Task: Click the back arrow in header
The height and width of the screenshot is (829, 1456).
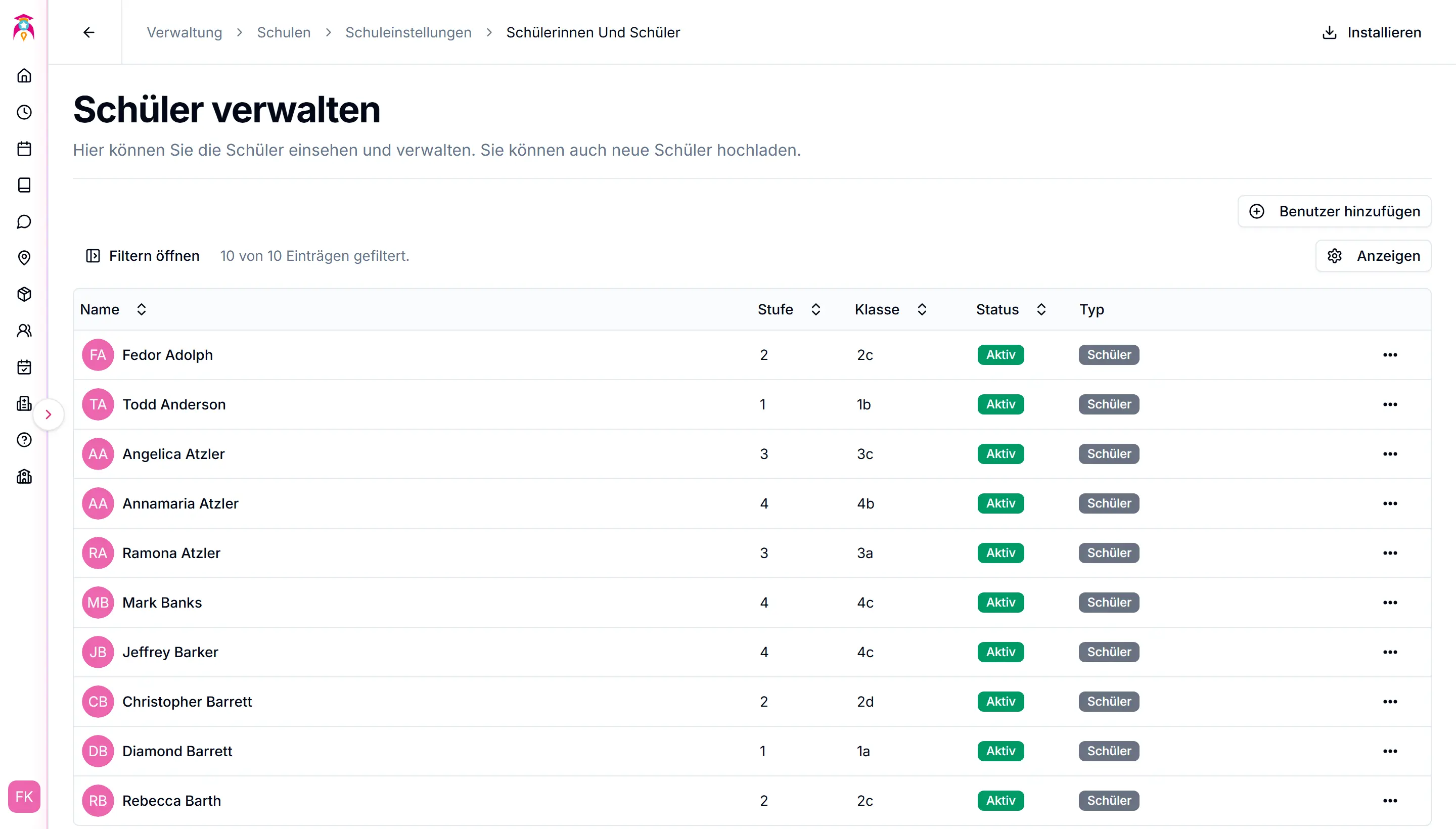Action: (x=89, y=32)
